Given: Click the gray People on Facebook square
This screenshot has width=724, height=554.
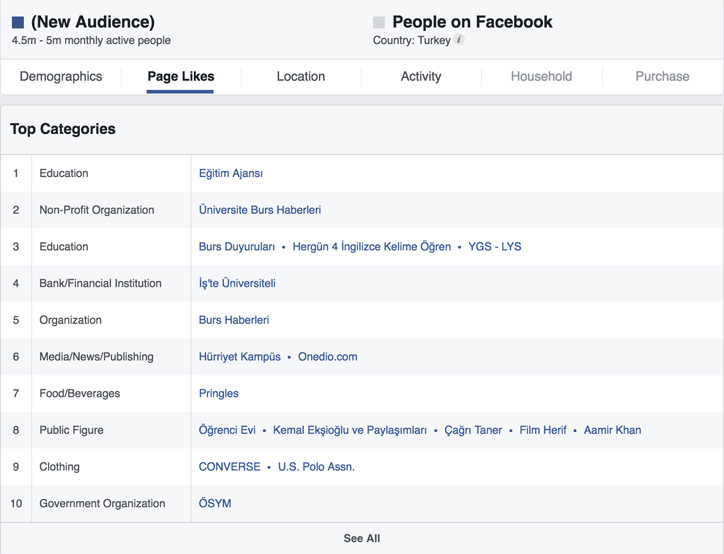Looking at the screenshot, I should (x=379, y=22).
